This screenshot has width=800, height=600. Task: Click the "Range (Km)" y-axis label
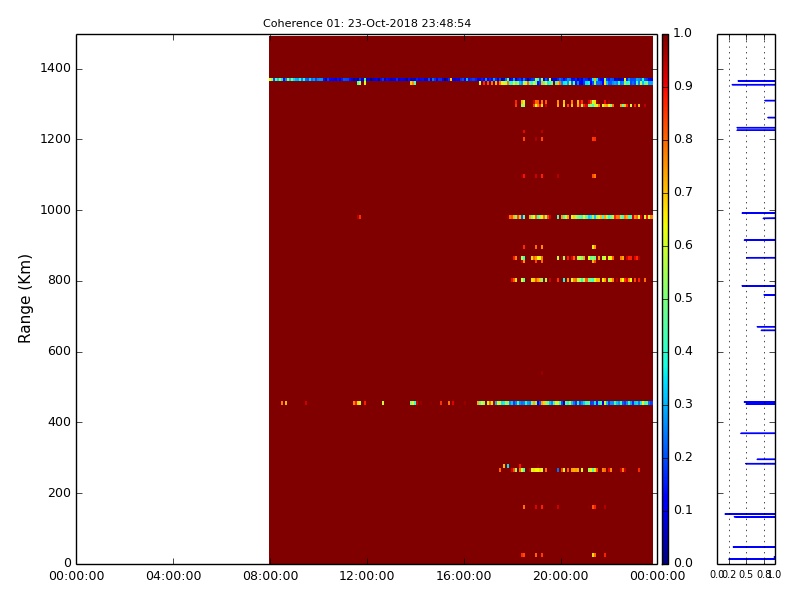pyautogui.click(x=24, y=299)
